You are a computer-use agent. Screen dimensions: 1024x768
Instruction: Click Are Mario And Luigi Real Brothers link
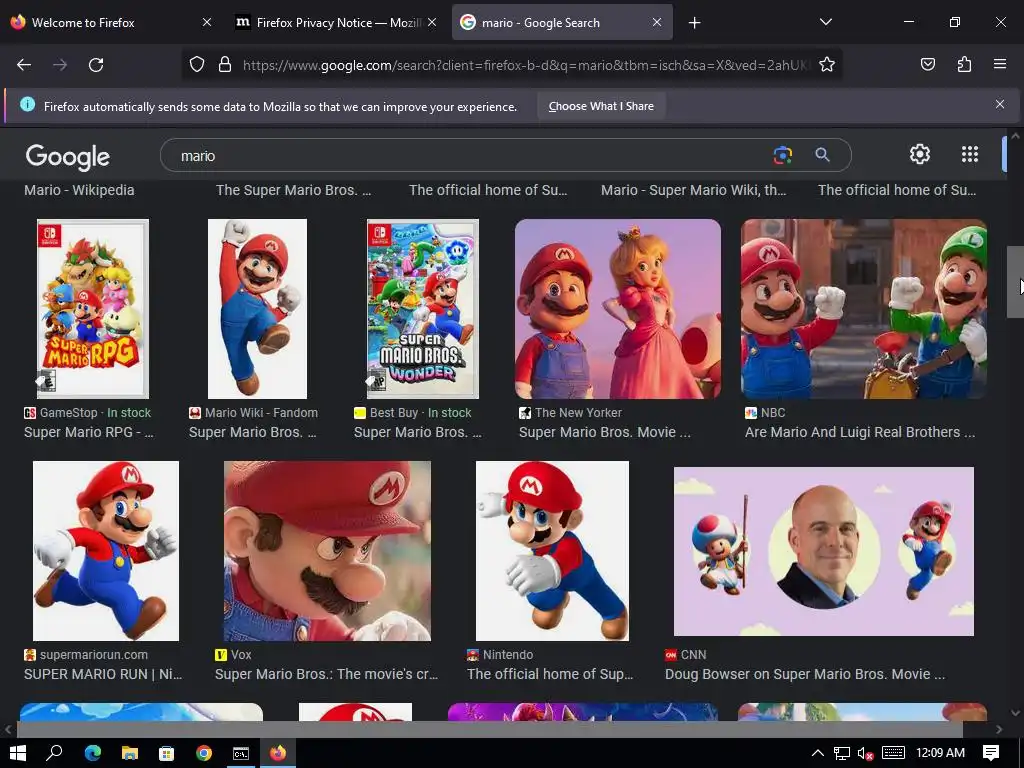pos(860,432)
